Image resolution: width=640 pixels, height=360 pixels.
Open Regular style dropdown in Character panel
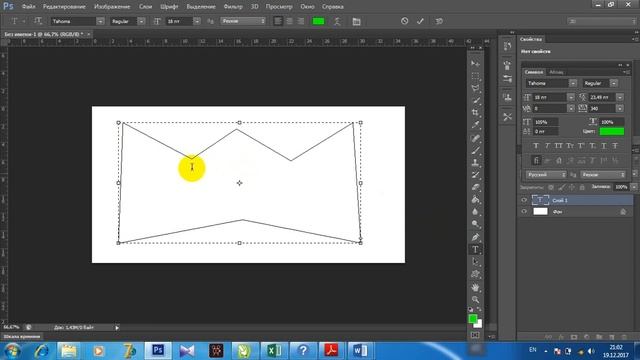(614, 83)
